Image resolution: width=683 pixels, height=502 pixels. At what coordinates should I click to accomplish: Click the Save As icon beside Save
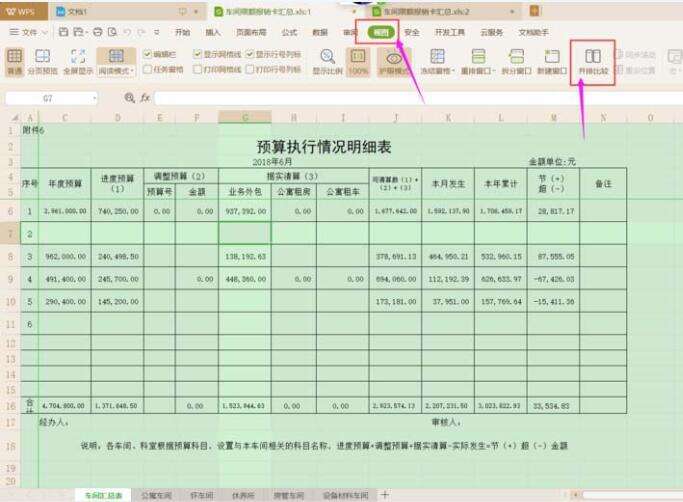(x=78, y=32)
